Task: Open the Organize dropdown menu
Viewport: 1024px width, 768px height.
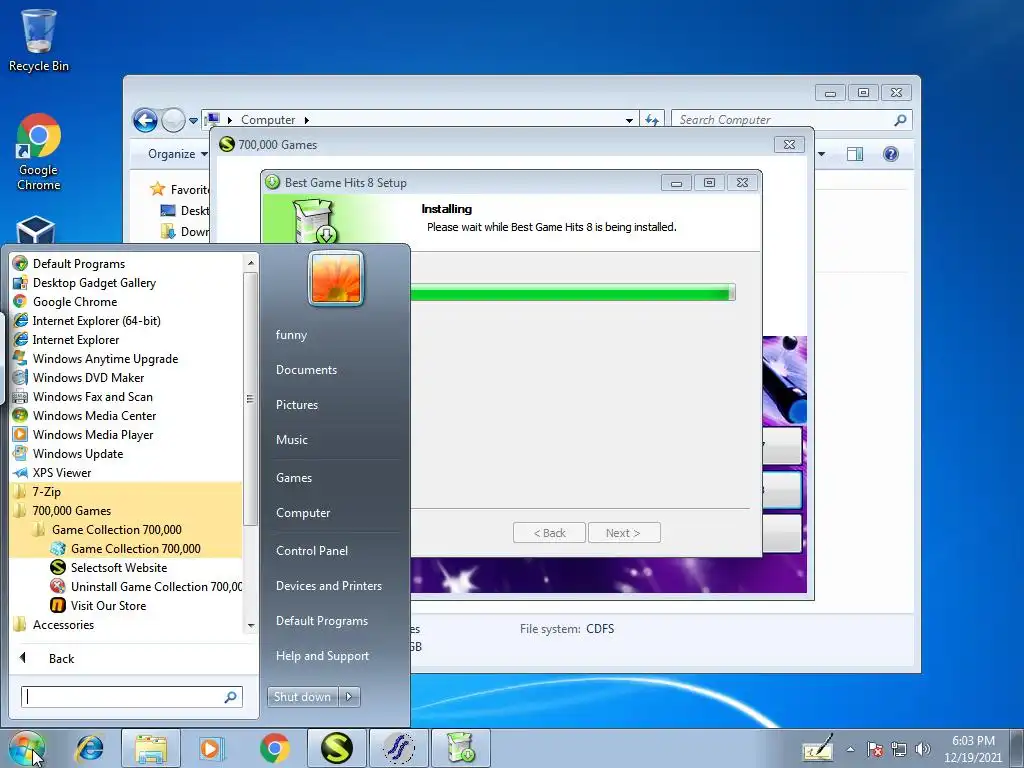Action: pos(177,154)
